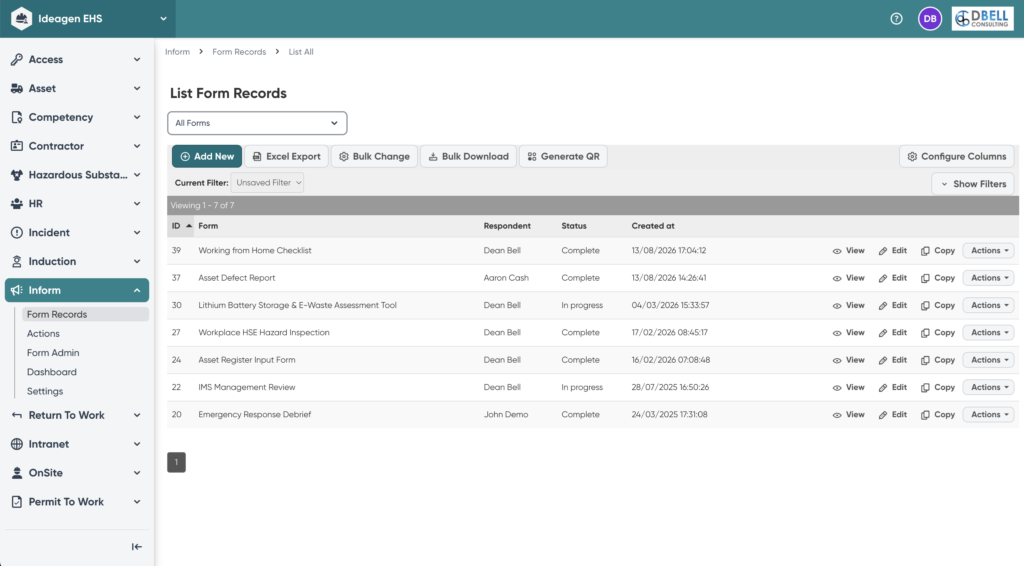Click the Form Records breadcrumb link
Viewport: 1024px width, 566px height.
[x=239, y=52]
